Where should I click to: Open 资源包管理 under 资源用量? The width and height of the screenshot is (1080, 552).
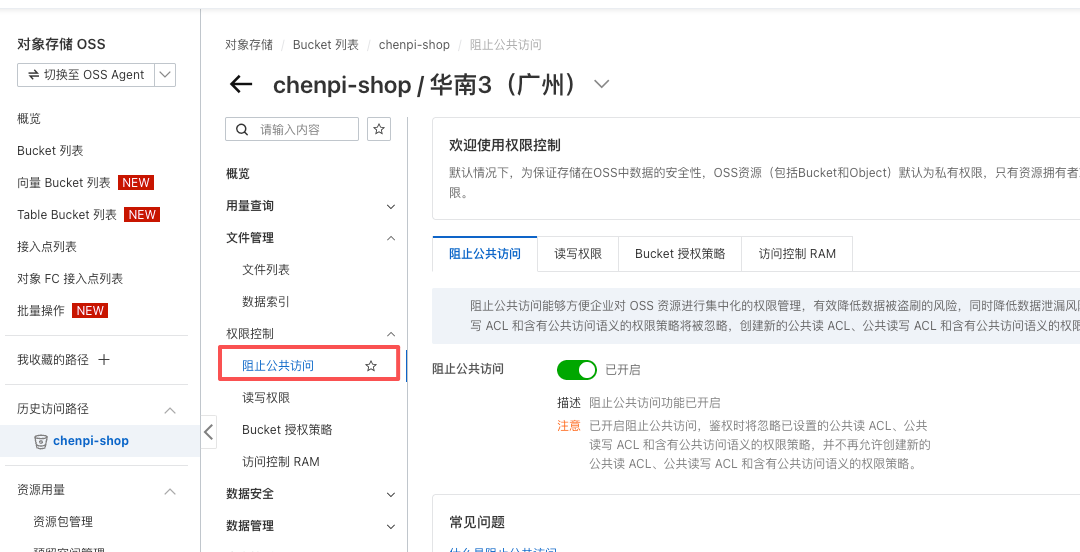pos(63,522)
